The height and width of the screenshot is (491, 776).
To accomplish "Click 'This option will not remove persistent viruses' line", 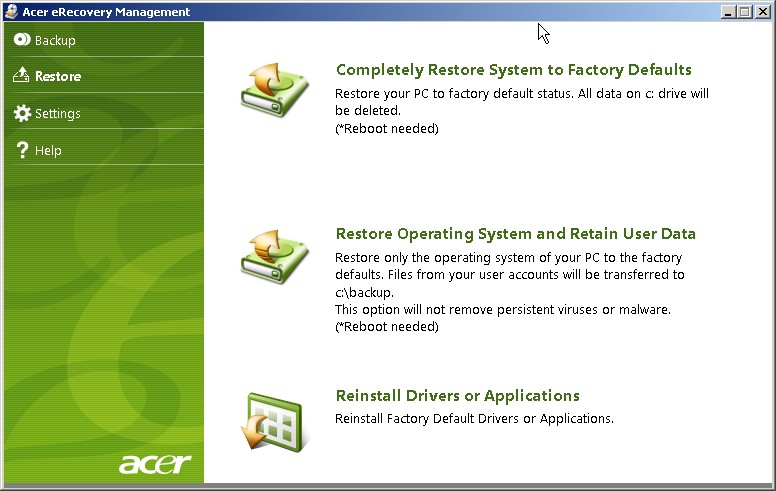I will [503, 309].
